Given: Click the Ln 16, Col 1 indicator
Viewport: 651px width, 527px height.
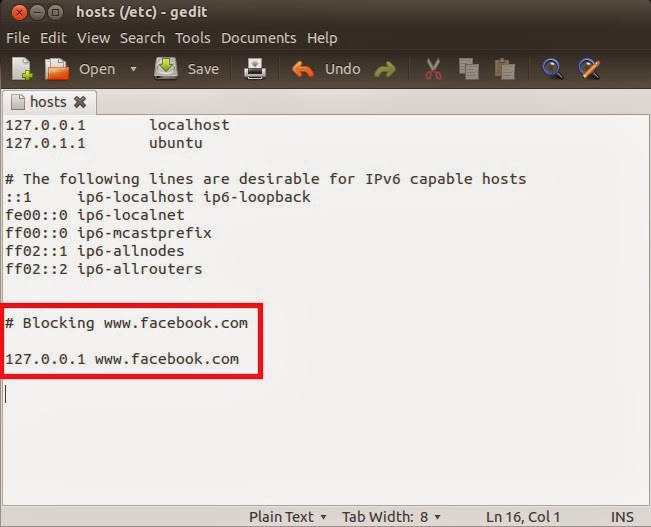Looking at the screenshot, I should tap(523, 517).
